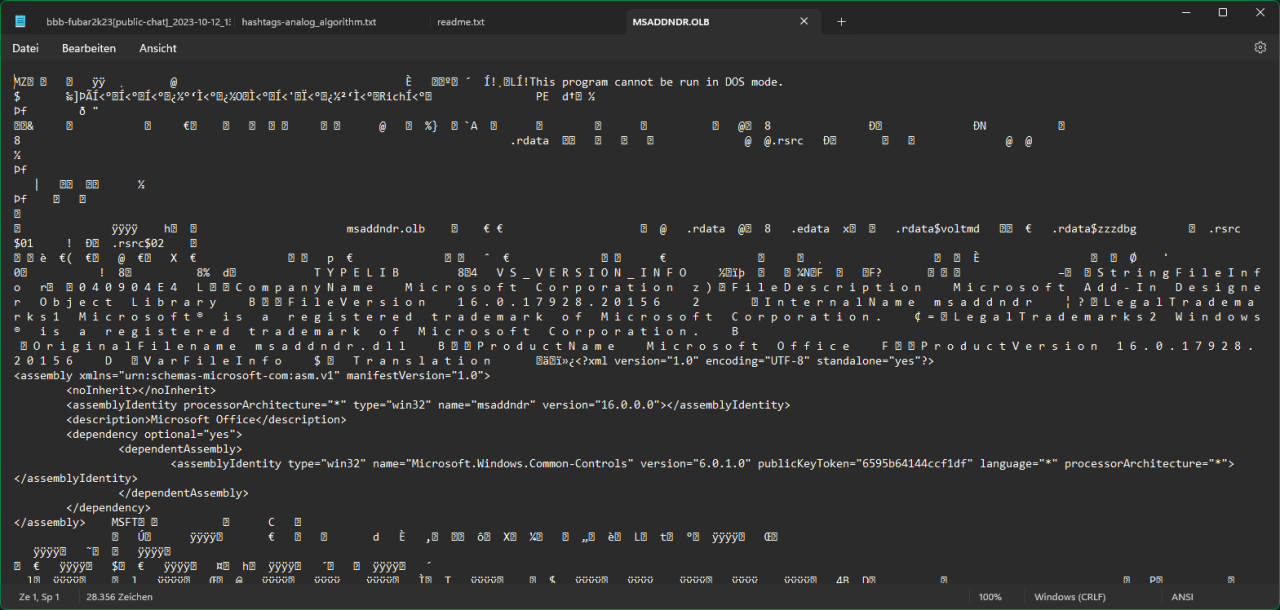
Task: Add a new tab with the plus button
Action: tap(841, 21)
